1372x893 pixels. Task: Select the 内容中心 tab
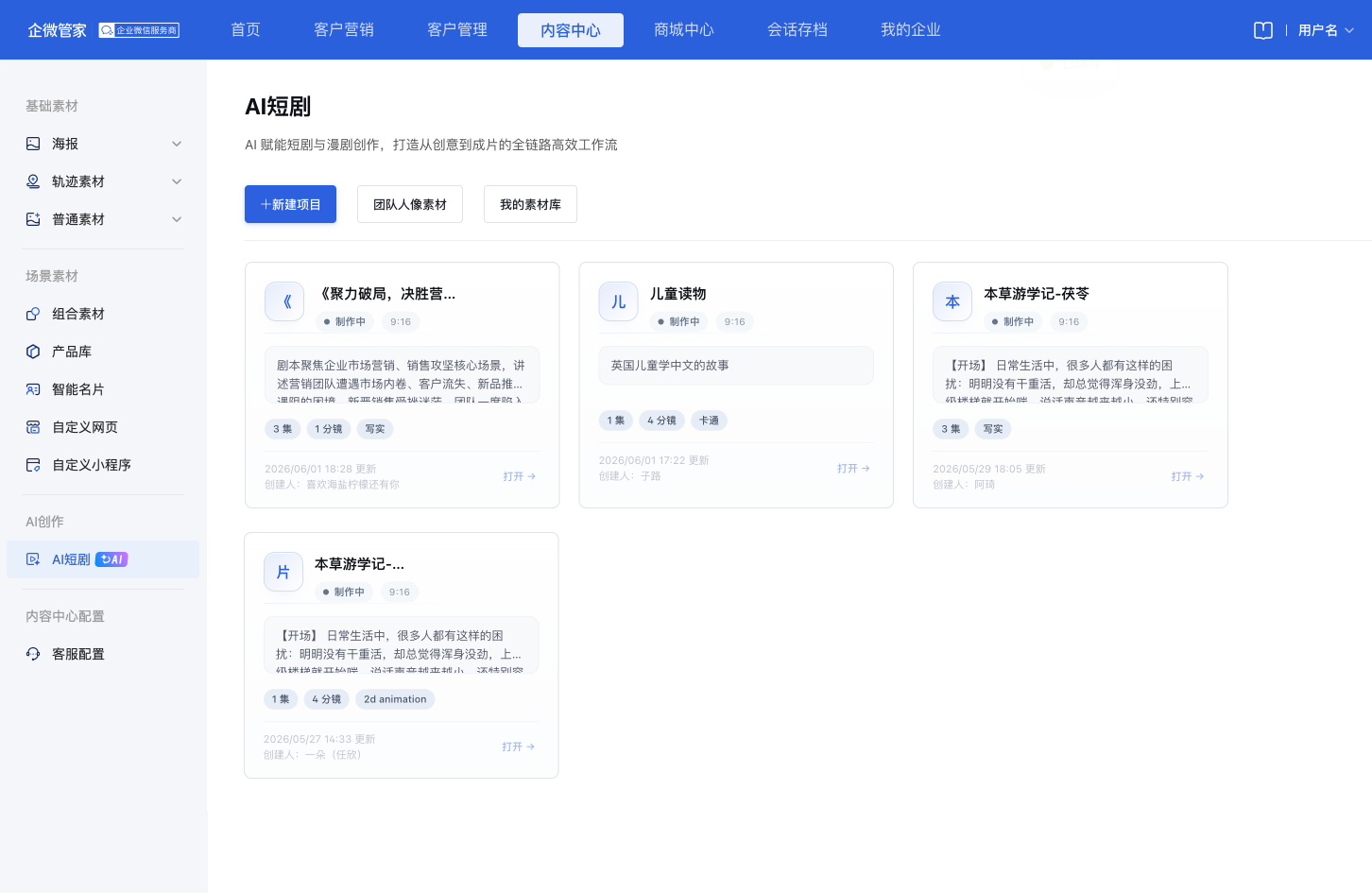point(571,30)
